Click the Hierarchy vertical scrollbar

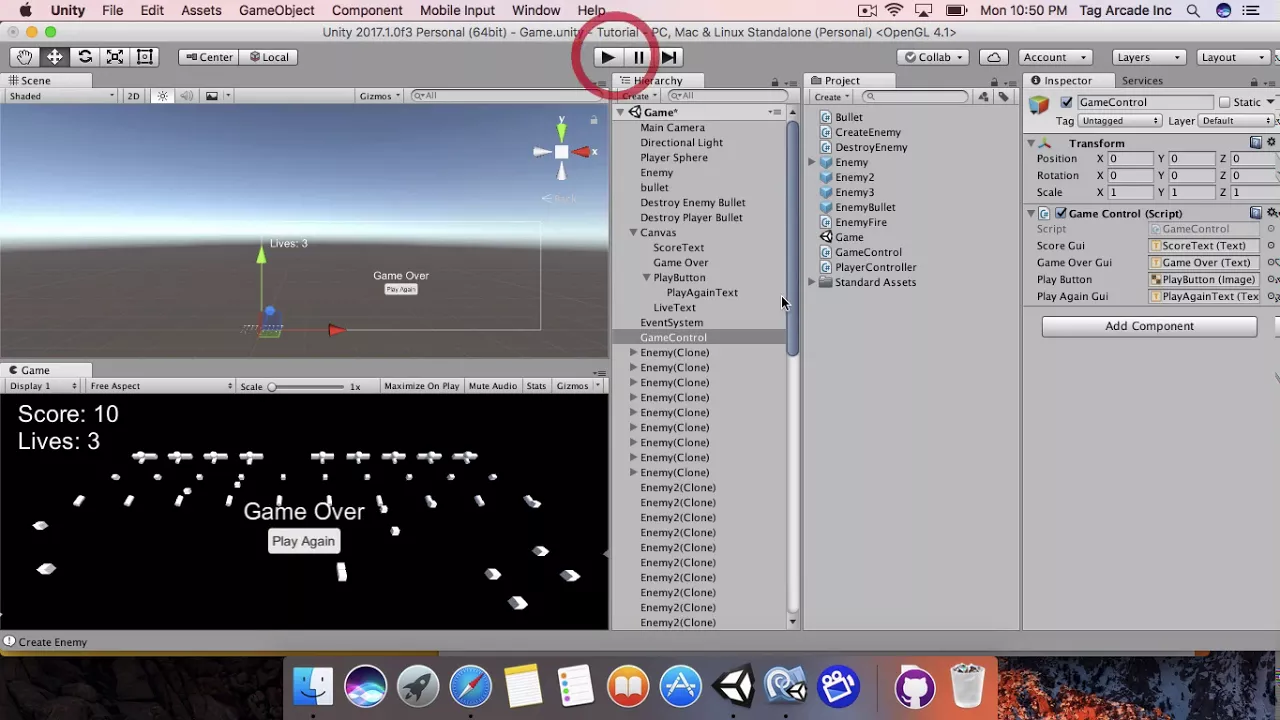click(793, 240)
